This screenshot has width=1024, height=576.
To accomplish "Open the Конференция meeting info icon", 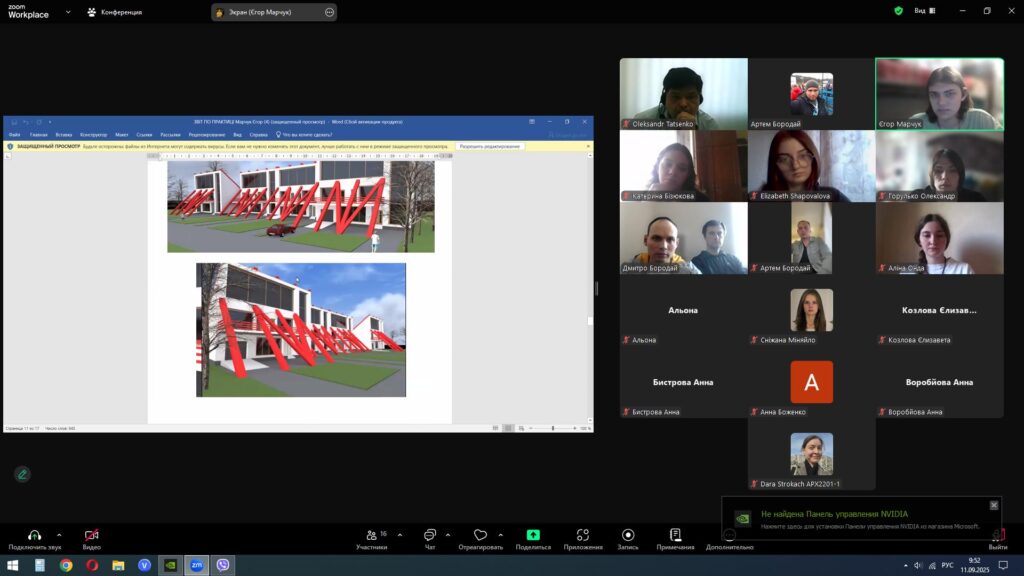I will coord(91,12).
